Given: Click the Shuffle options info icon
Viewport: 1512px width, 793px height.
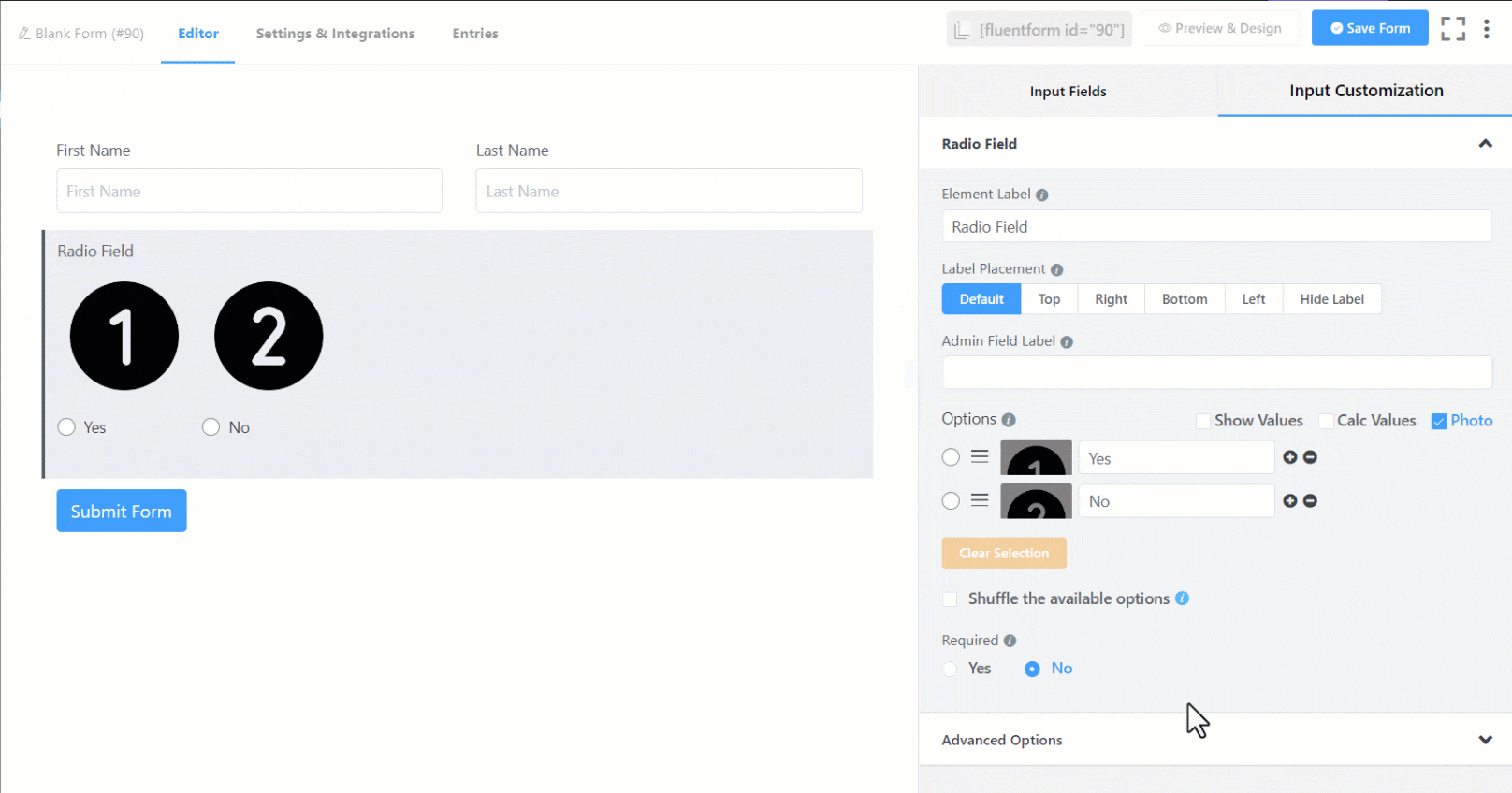Looking at the screenshot, I should [1182, 598].
